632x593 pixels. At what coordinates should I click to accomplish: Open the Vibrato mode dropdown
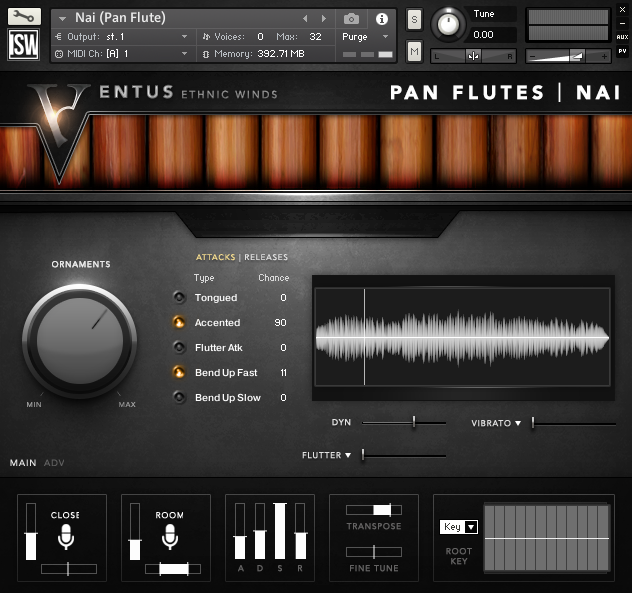518,423
